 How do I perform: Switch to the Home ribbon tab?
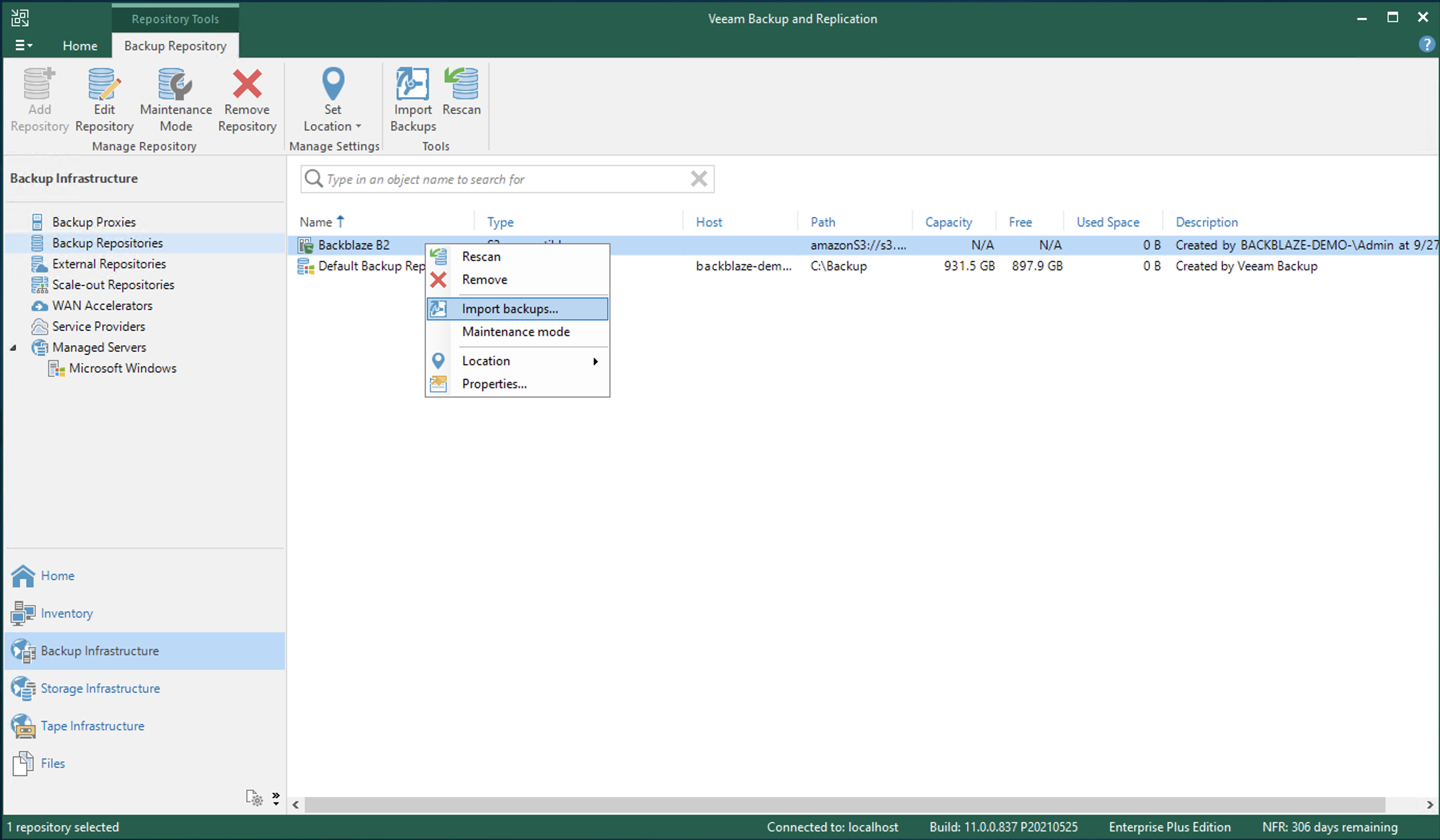(x=79, y=46)
